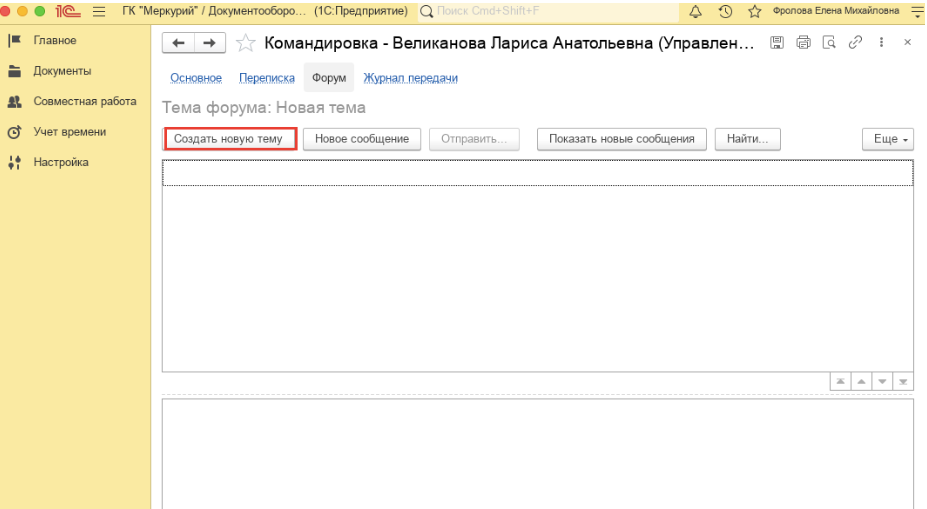Open the print preview icon
The image size is (927, 509).
click(828, 42)
